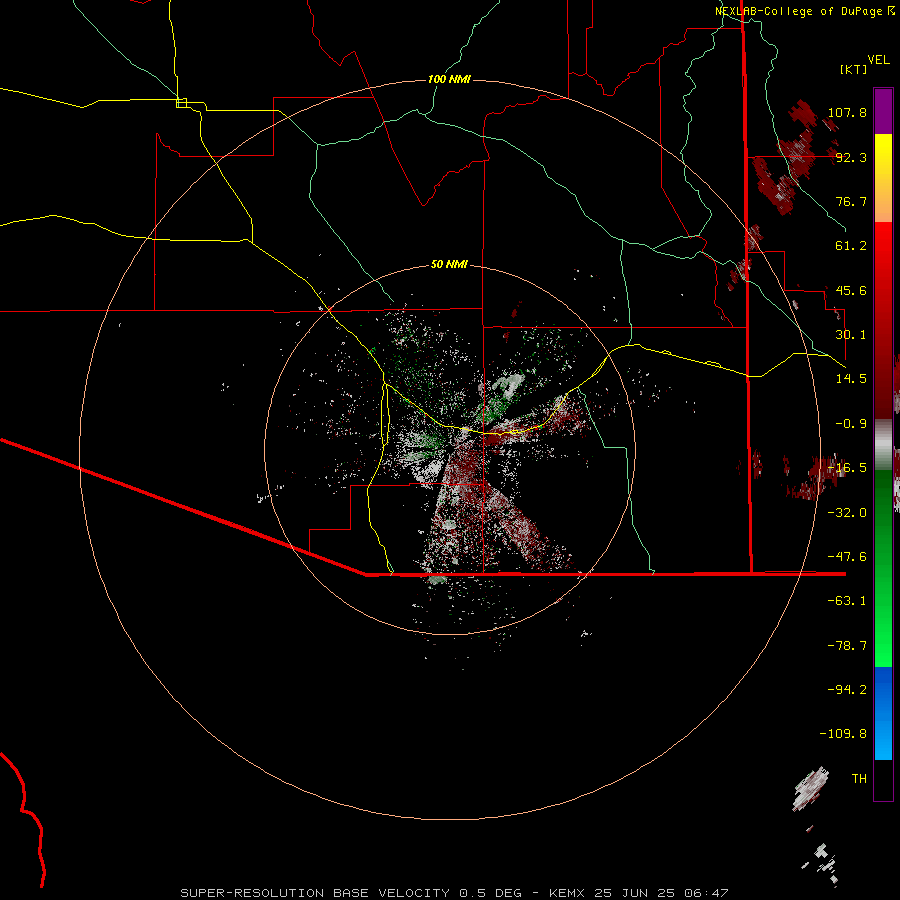This screenshot has width=900, height=900.
Task: Click the 0.5 DEG elevation text in the caption
Action: pos(490,893)
